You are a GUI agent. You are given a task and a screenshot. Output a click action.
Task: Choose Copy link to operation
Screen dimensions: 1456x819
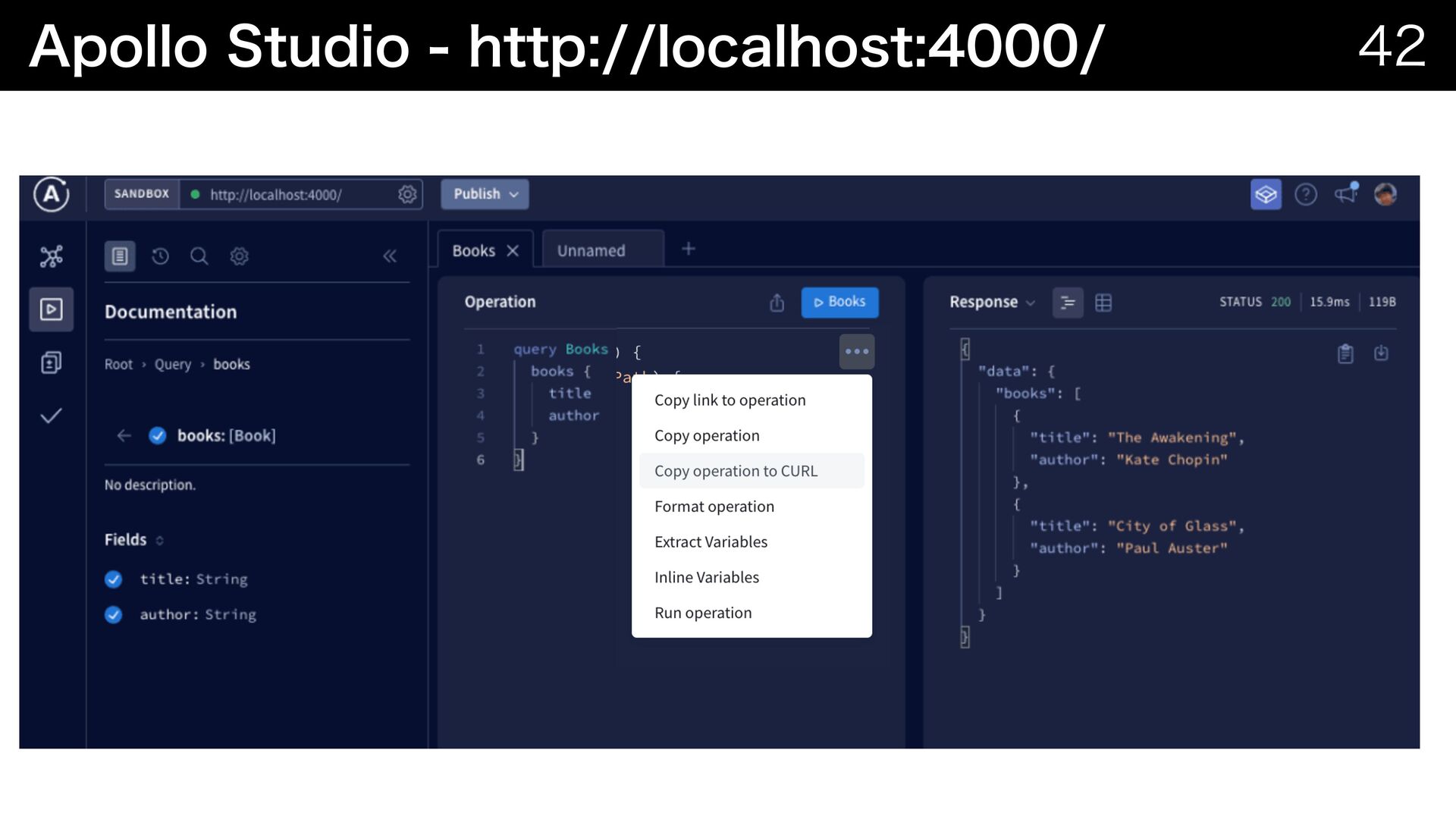pos(752,400)
